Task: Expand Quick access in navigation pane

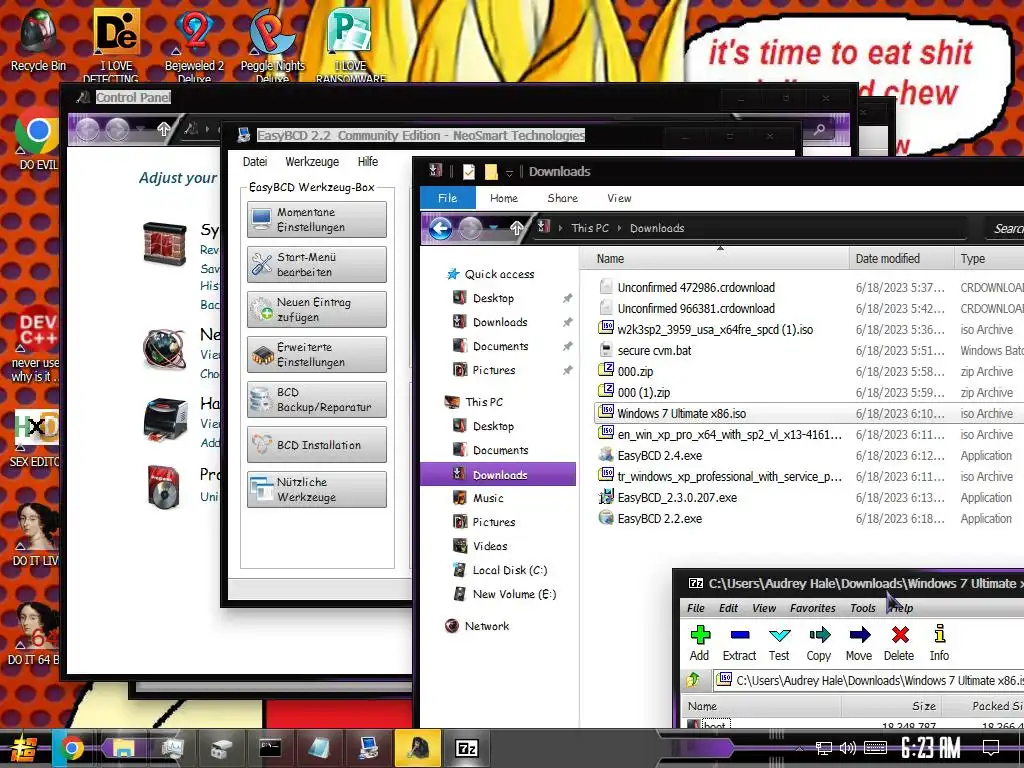Action: 499,274
